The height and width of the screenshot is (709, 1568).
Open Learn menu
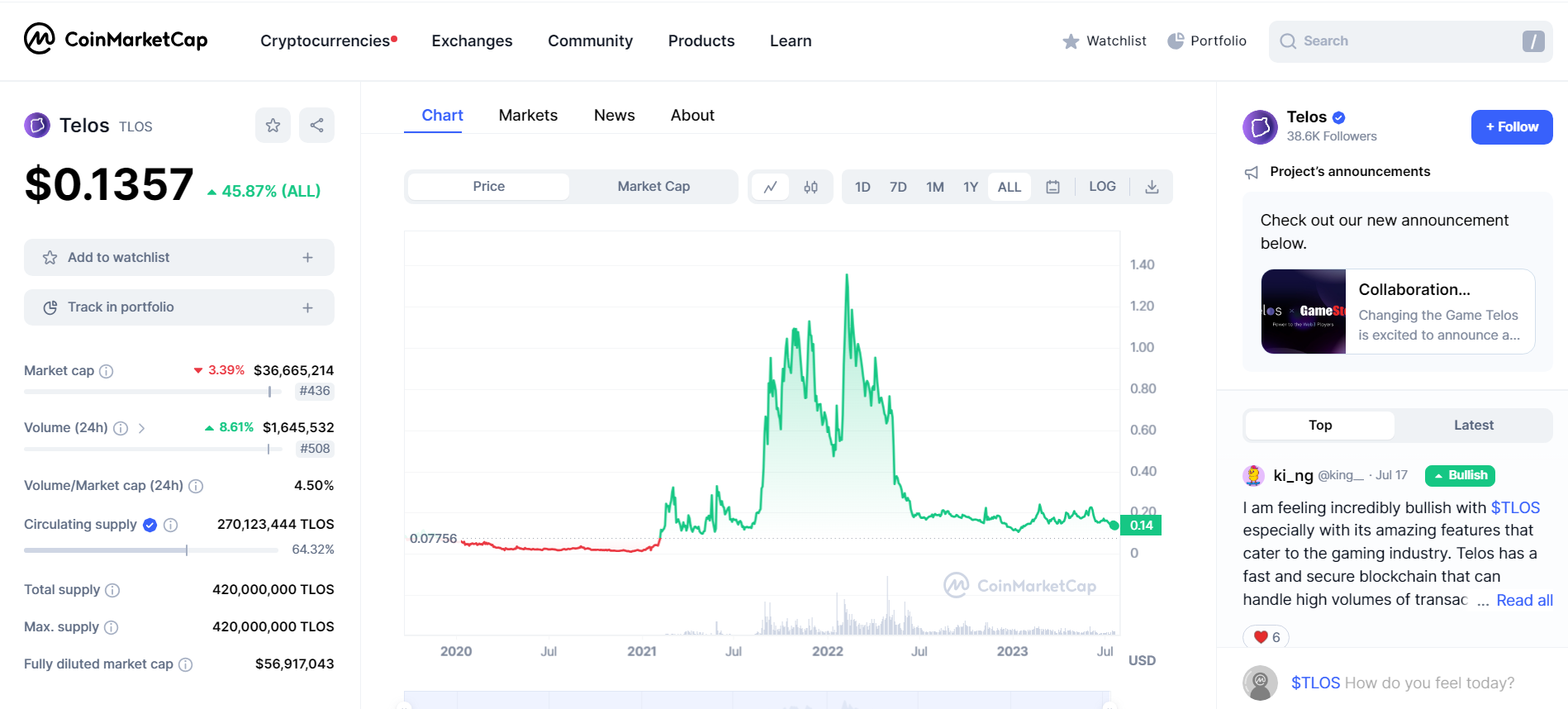point(791,40)
